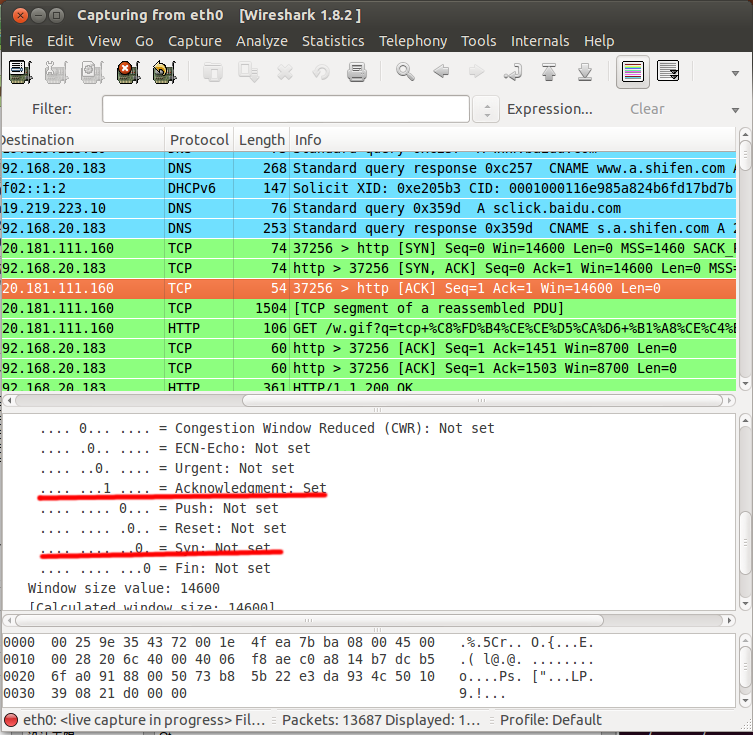Screen dimensions: 753x735
Task: Click the Expression... button
Action: click(550, 109)
